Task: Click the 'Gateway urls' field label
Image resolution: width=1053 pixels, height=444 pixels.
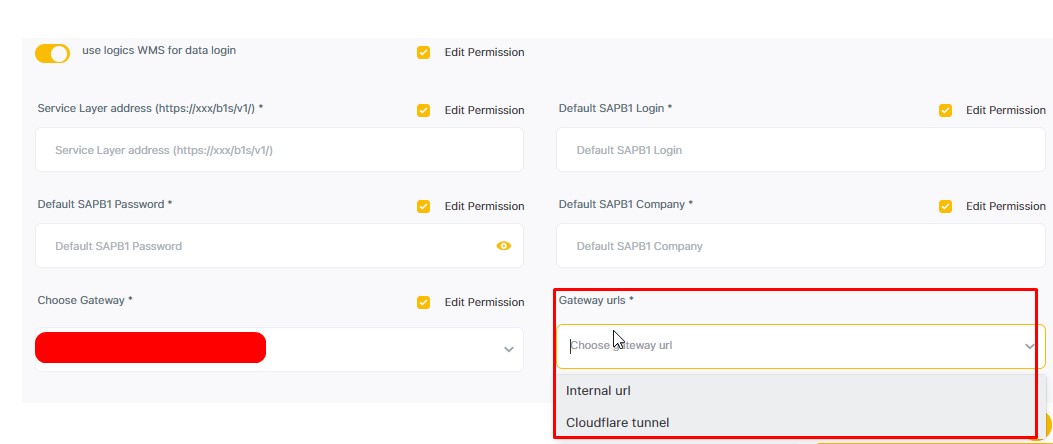Action: pos(595,300)
